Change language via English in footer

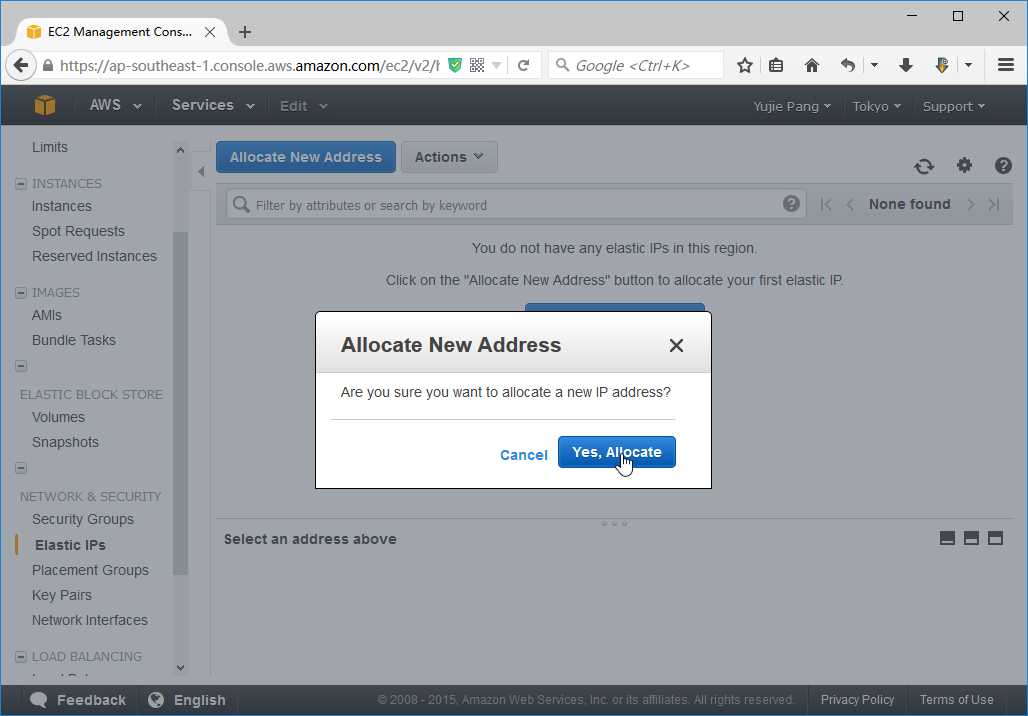click(x=186, y=700)
